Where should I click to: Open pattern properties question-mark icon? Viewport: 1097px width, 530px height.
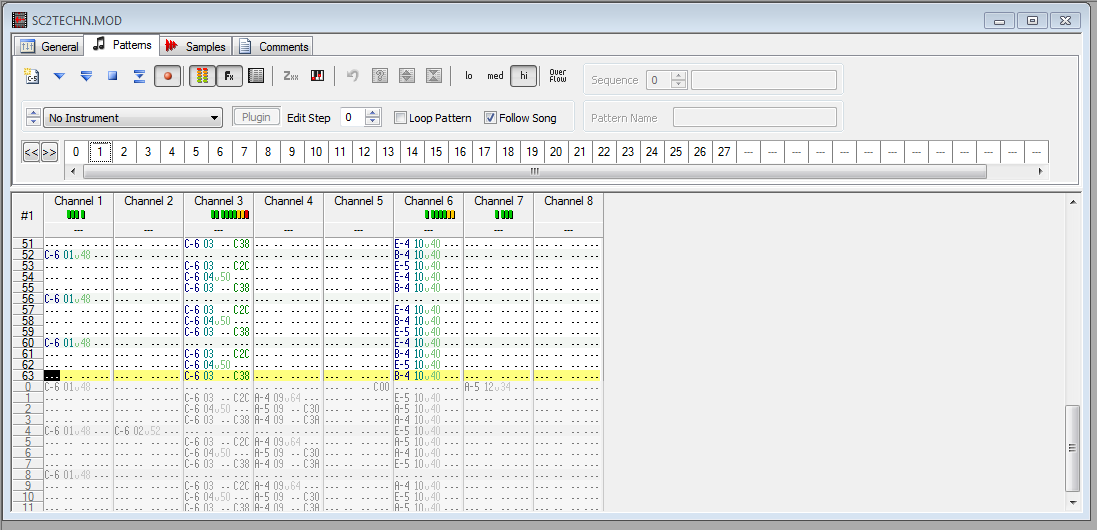[380, 76]
